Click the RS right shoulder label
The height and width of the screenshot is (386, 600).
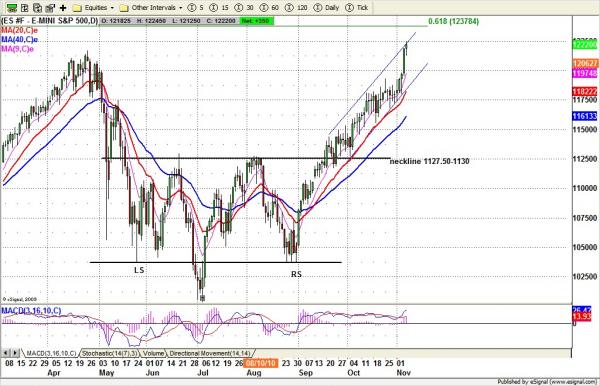click(x=296, y=274)
